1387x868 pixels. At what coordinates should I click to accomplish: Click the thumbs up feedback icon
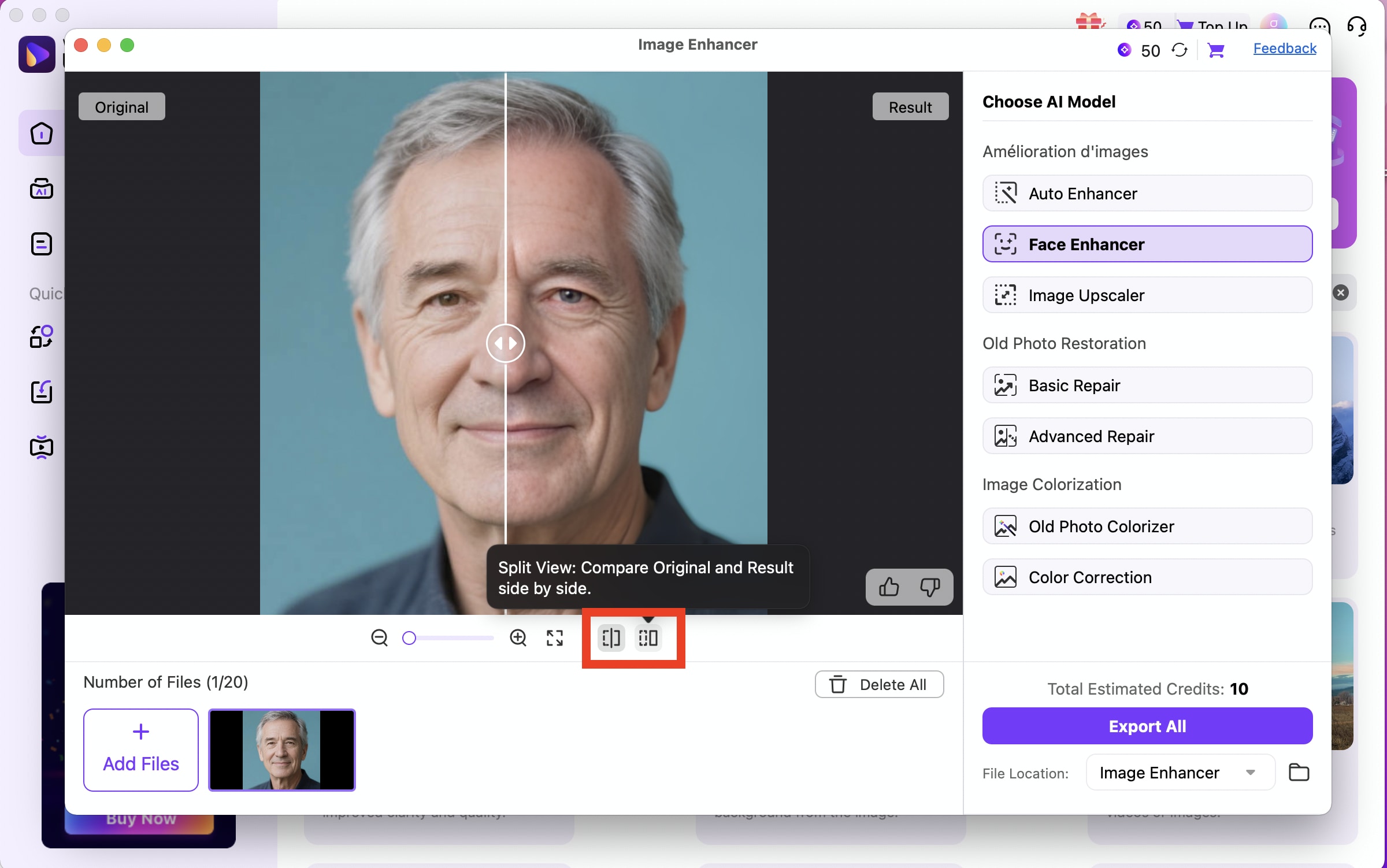(x=888, y=587)
